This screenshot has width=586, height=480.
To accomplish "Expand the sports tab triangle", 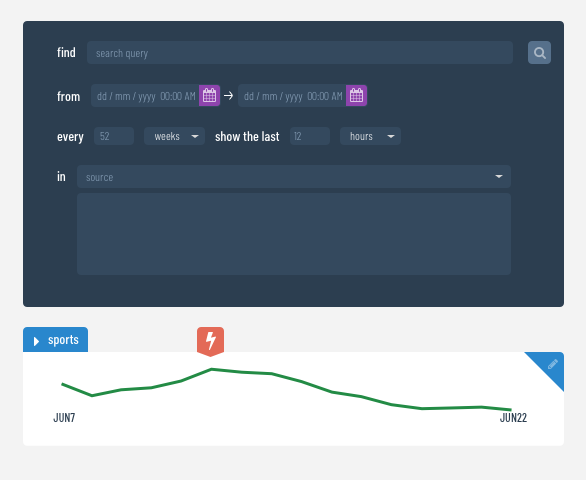I will coord(36,341).
